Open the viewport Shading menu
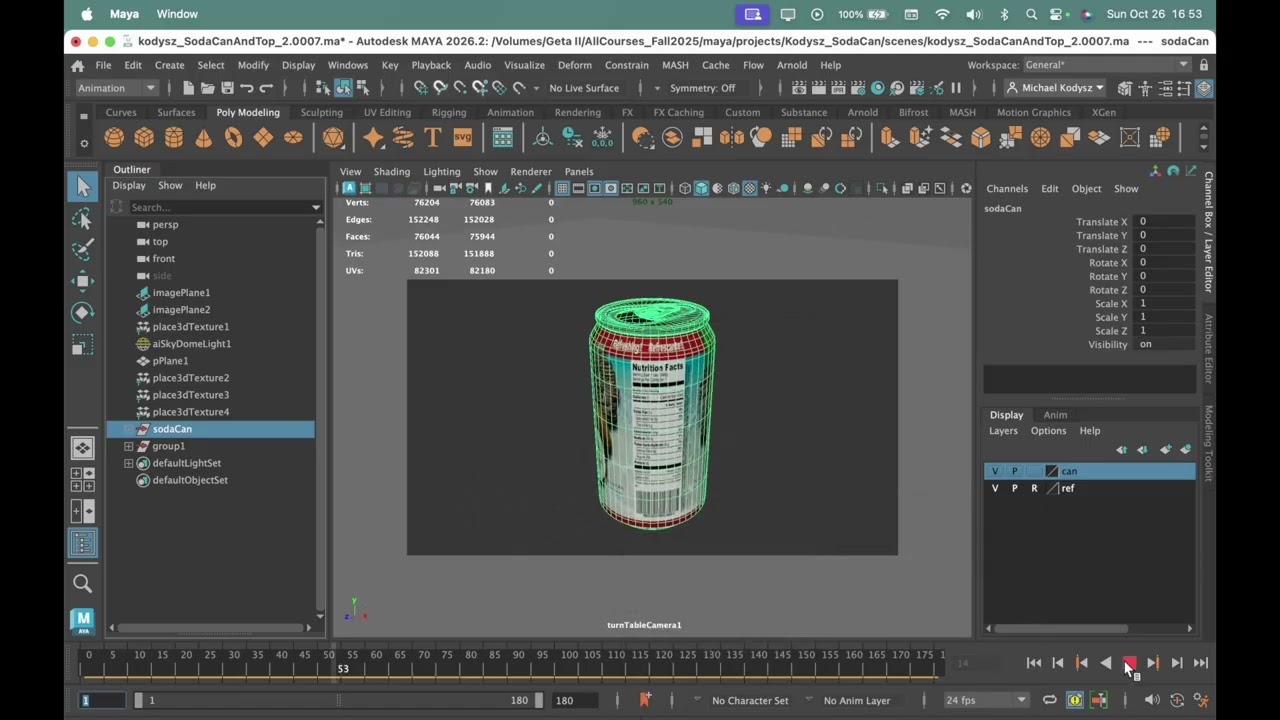Image resolution: width=1280 pixels, height=720 pixels. click(x=392, y=171)
